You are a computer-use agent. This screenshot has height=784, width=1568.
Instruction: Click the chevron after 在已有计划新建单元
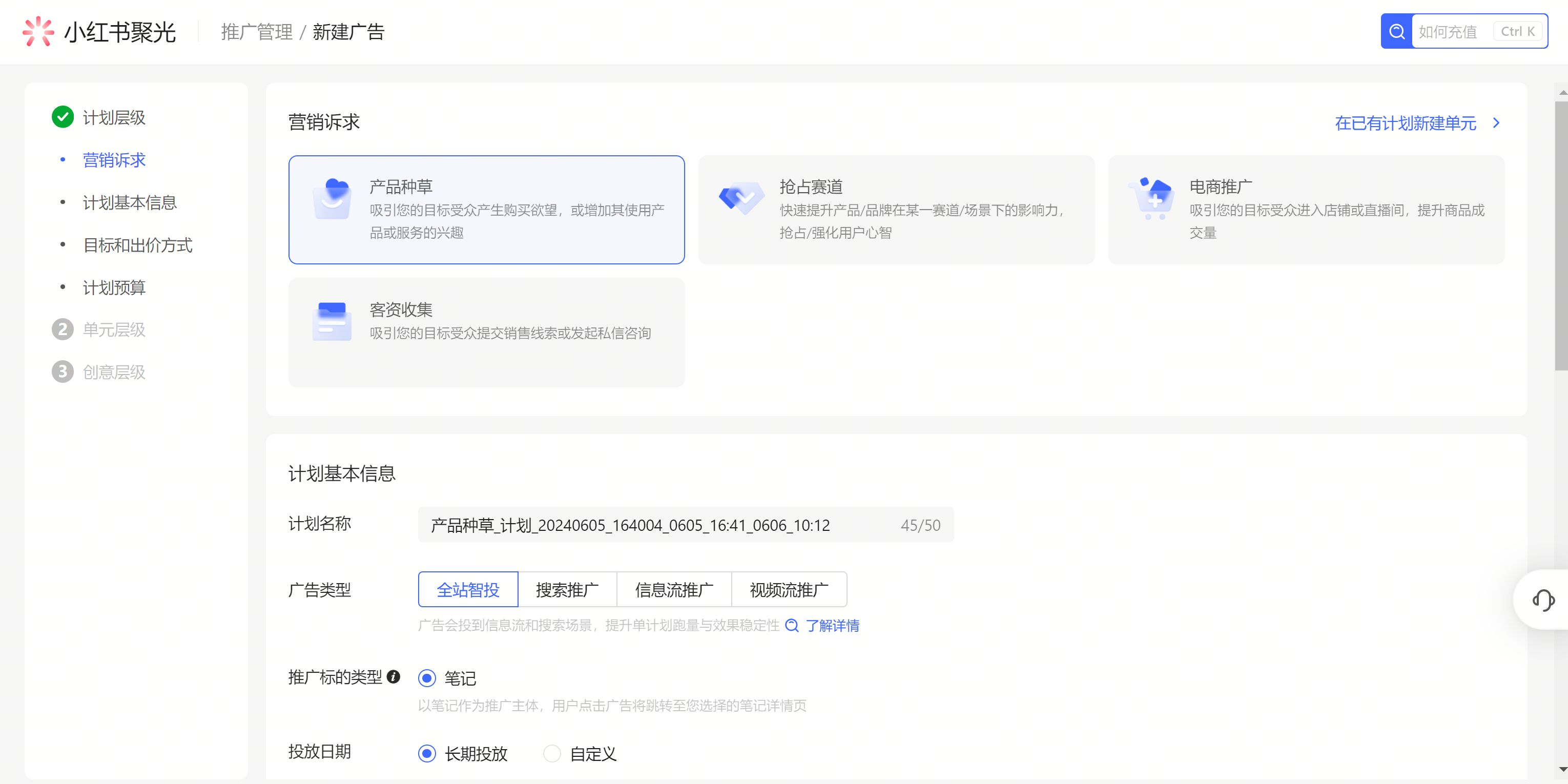pos(1496,123)
